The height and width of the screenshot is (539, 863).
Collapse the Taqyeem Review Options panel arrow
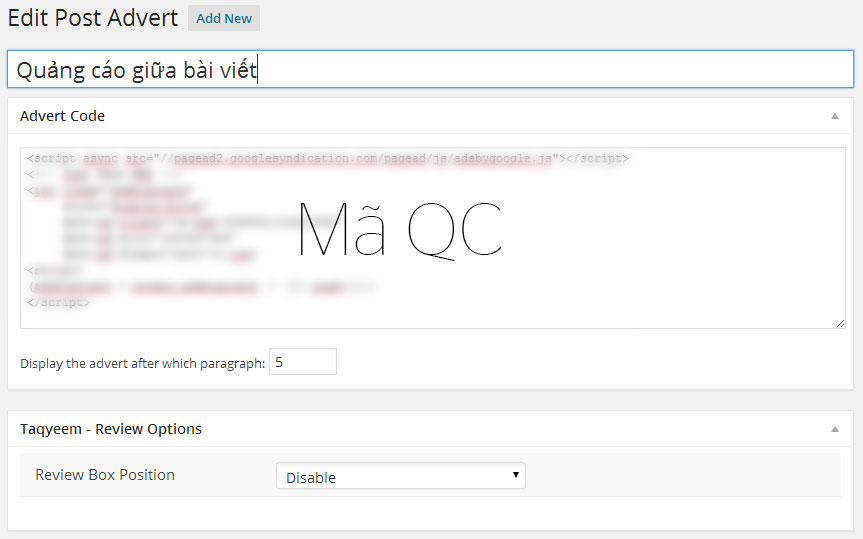(835, 429)
